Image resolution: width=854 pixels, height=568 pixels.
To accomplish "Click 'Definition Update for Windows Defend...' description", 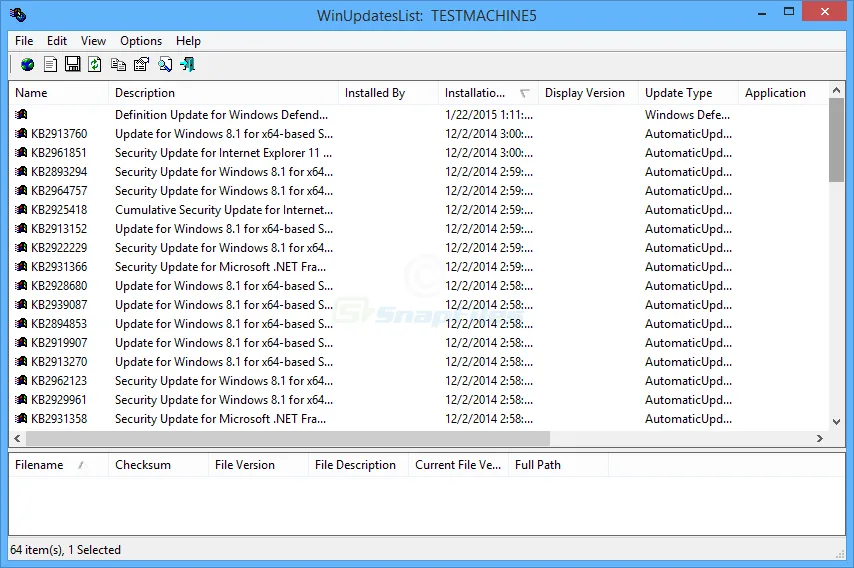I will pyautogui.click(x=221, y=115).
